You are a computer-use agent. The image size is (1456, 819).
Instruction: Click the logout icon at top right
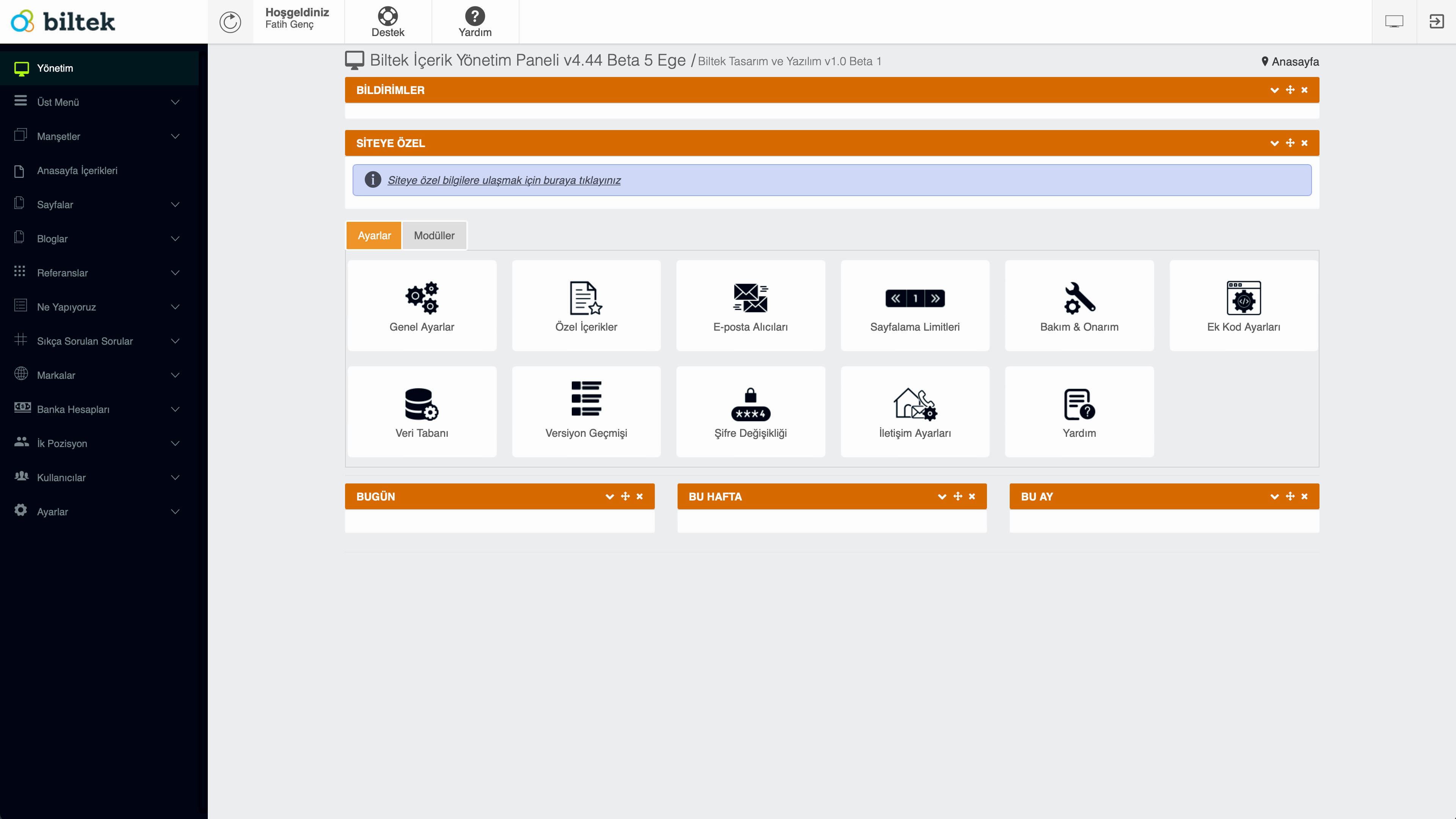click(1436, 22)
